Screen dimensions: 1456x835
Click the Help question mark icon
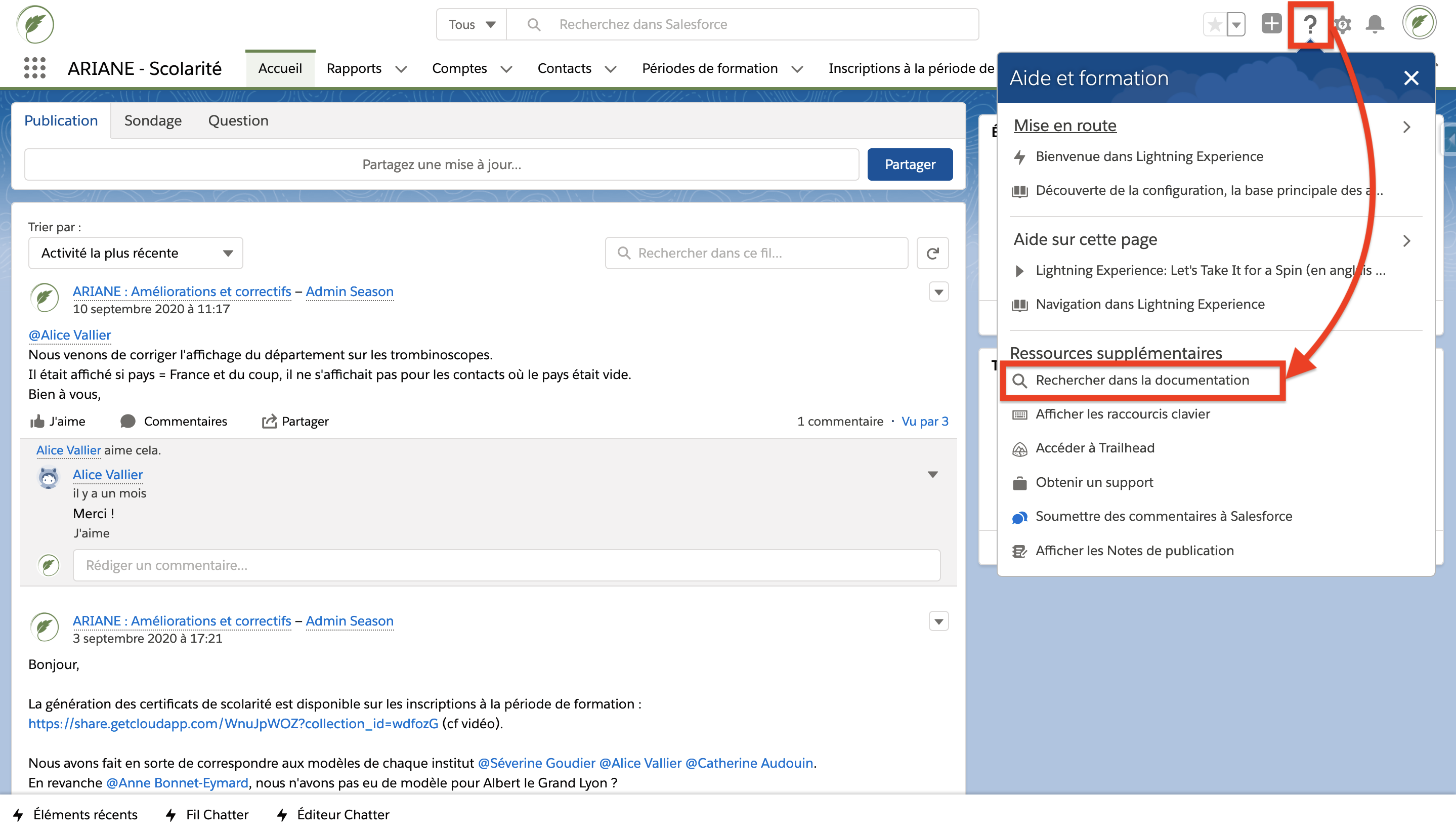point(1310,24)
